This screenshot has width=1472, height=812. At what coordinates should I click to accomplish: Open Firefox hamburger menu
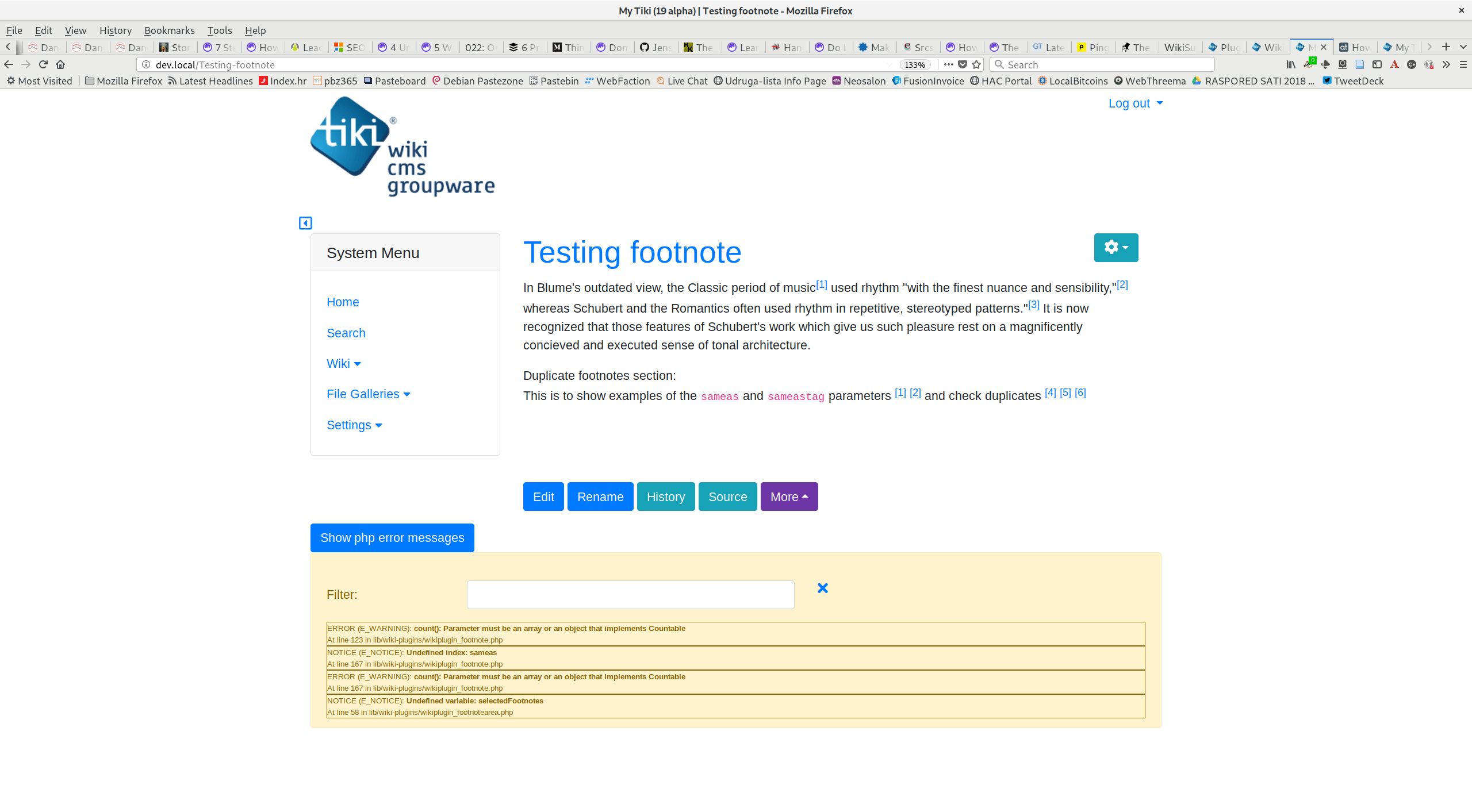1463,64
